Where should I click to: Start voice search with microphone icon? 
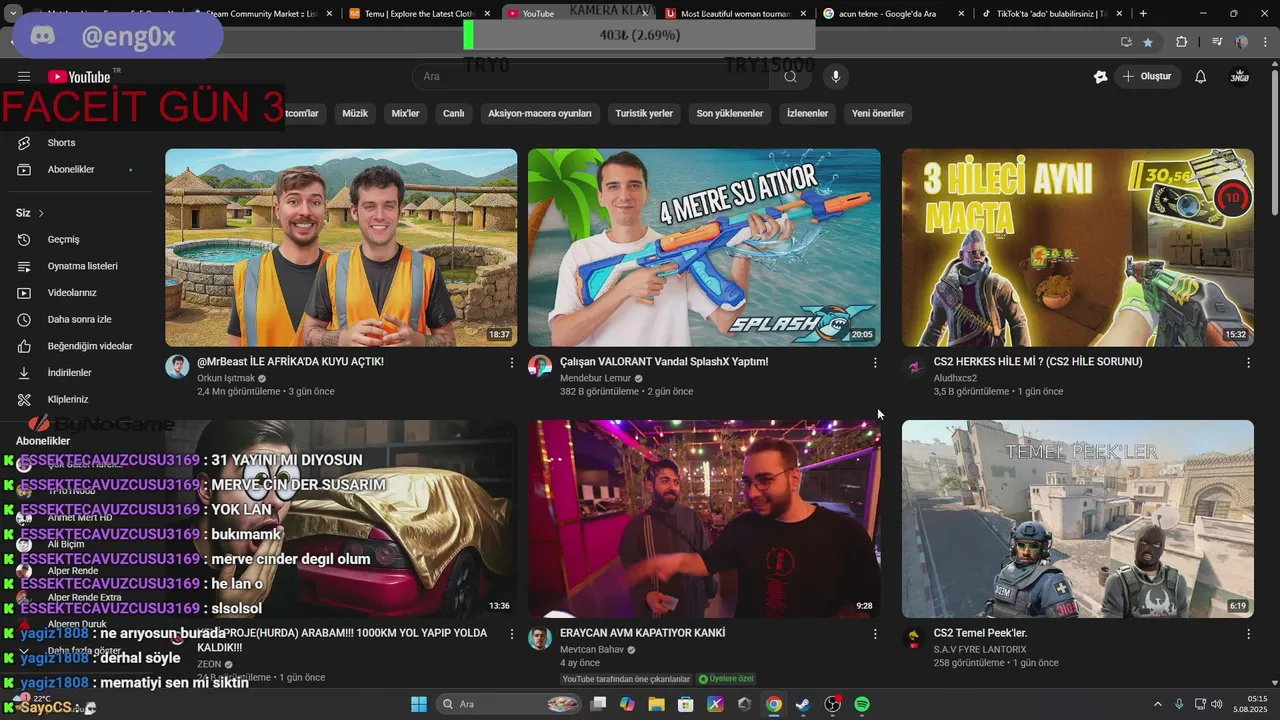coord(836,76)
